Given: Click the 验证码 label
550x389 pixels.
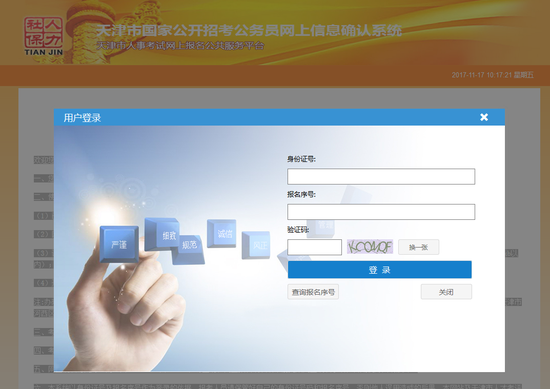Looking at the screenshot, I should coord(298,230).
